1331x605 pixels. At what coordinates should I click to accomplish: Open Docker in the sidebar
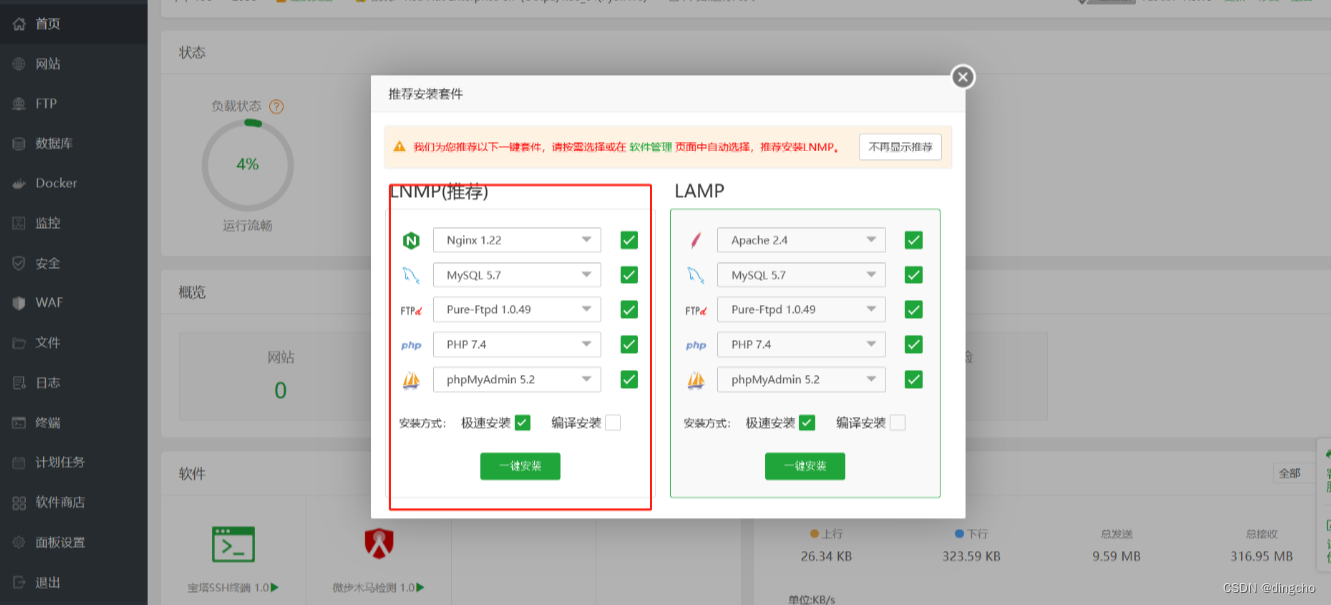tap(74, 183)
